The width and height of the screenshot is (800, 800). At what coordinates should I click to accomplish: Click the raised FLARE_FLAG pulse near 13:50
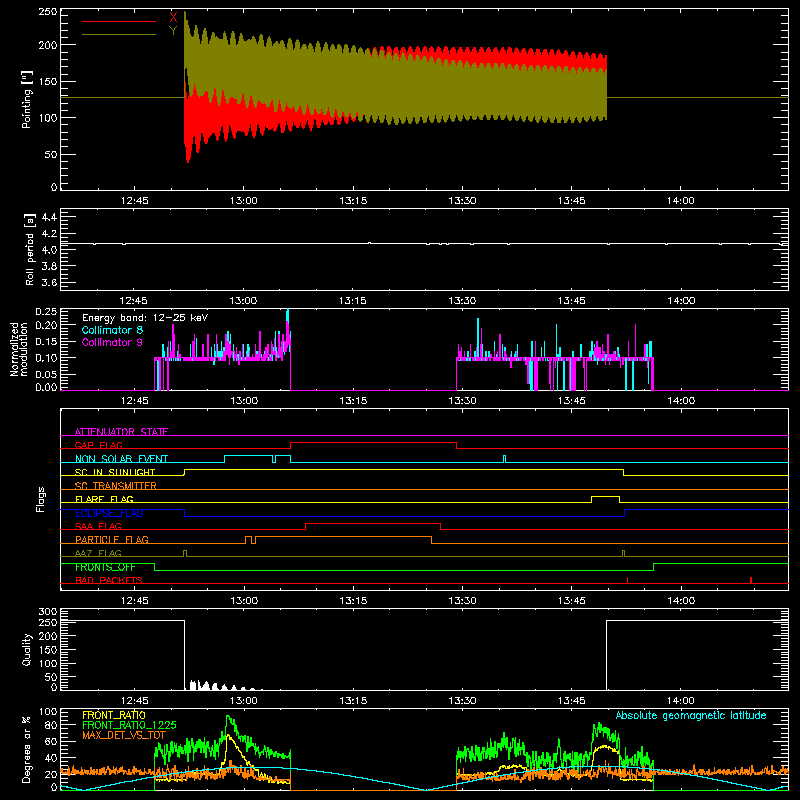click(606, 496)
